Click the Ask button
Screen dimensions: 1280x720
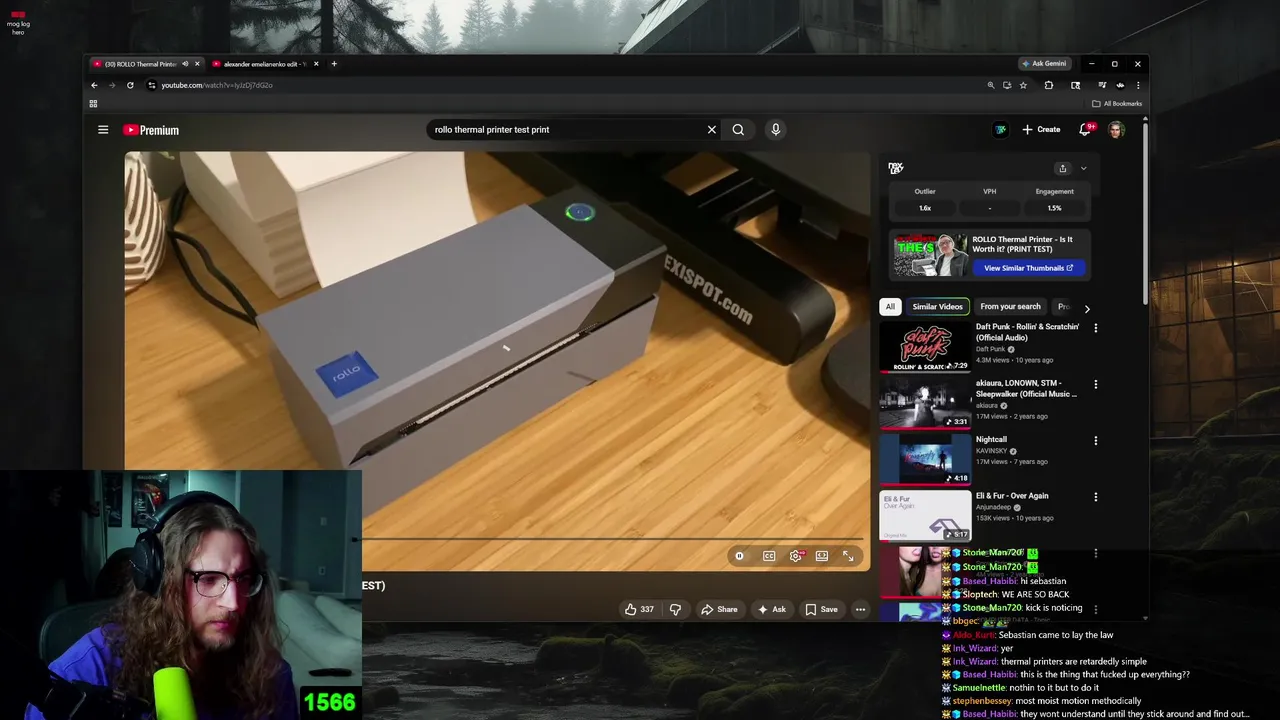point(772,609)
